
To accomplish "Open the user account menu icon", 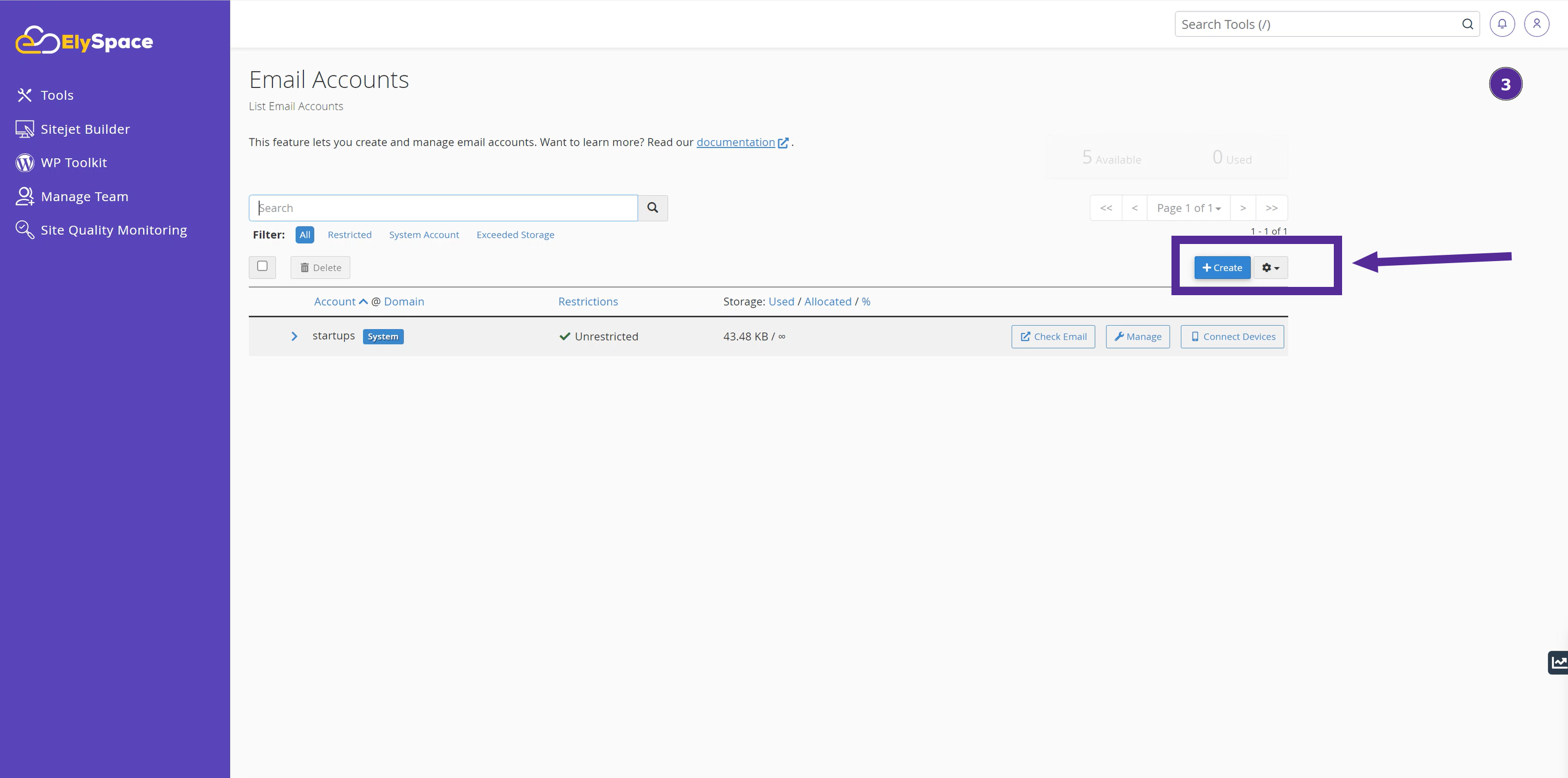I will [1537, 24].
